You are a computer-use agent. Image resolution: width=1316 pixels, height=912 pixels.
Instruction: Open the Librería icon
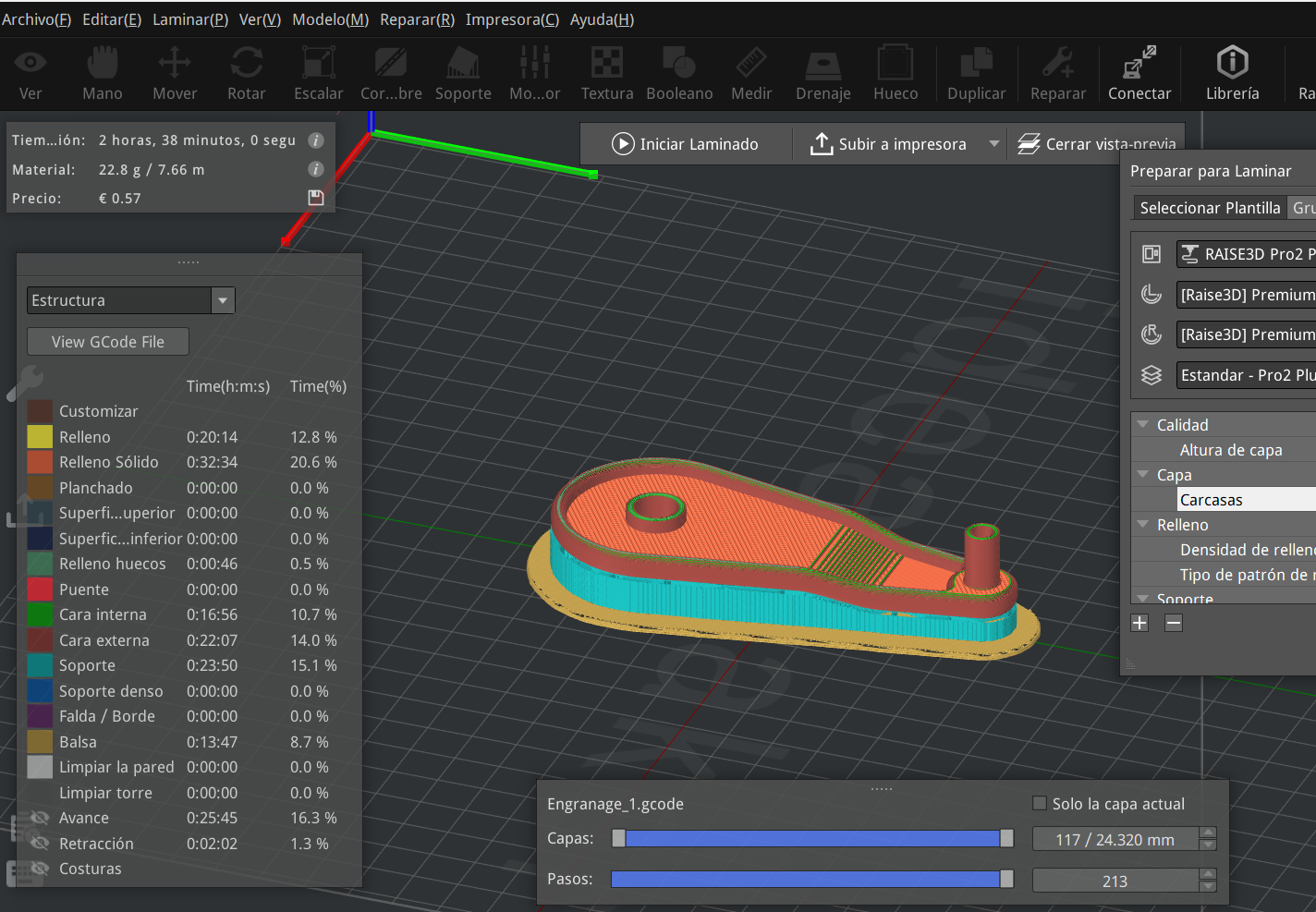tap(1232, 74)
